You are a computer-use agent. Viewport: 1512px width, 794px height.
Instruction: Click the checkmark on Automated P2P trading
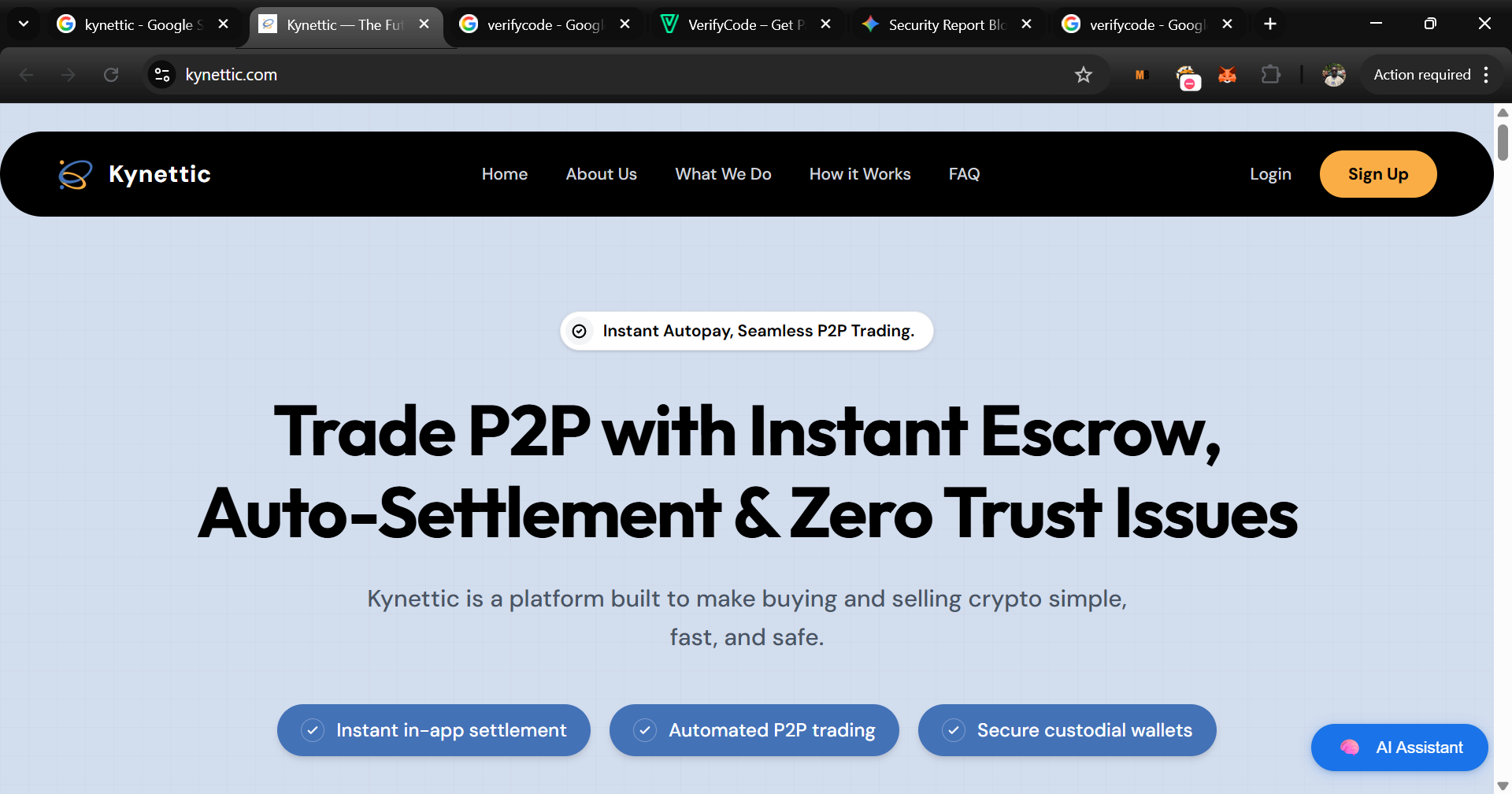coord(646,730)
